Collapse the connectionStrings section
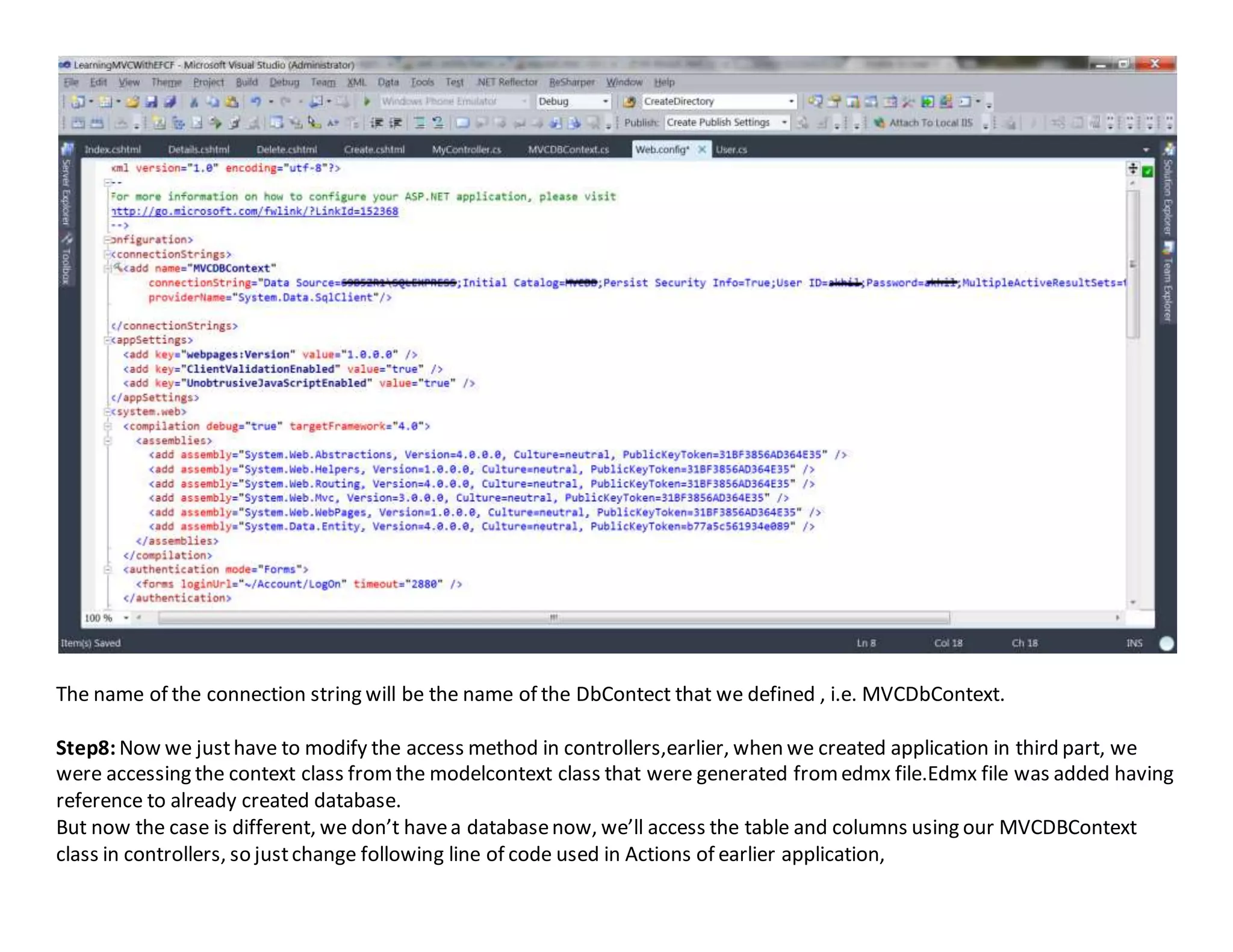The height and width of the screenshot is (952, 1233). pos(108,255)
